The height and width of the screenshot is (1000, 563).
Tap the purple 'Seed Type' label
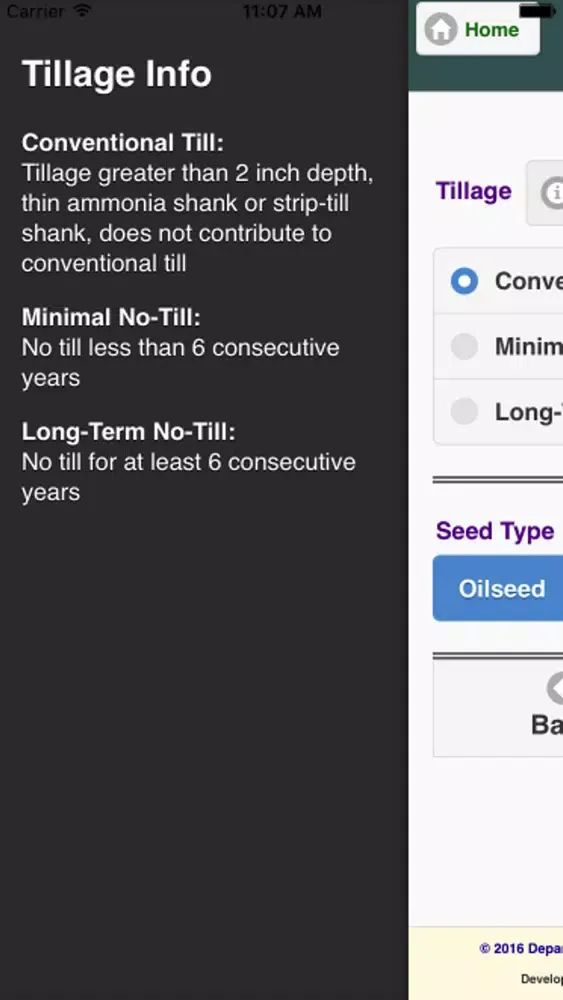pyautogui.click(x=495, y=531)
